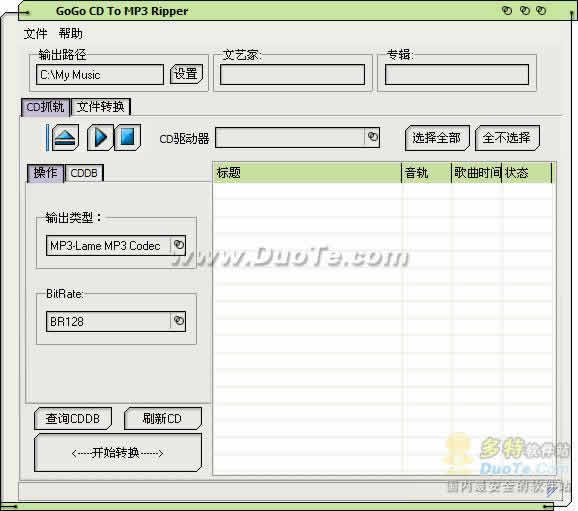Image resolution: width=578 pixels, height=511 pixels.
Task: Open the CD驱动器 drive dropdown
Action: pyautogui.click(x=372, y=137)
